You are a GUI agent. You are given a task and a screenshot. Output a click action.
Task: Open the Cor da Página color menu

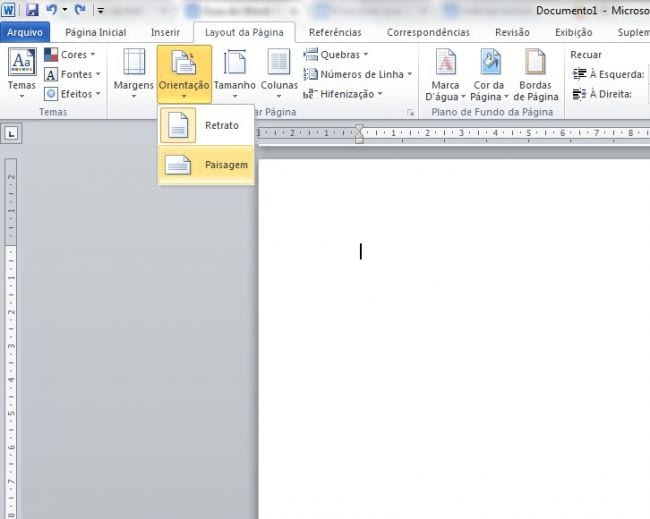point(489,75)
